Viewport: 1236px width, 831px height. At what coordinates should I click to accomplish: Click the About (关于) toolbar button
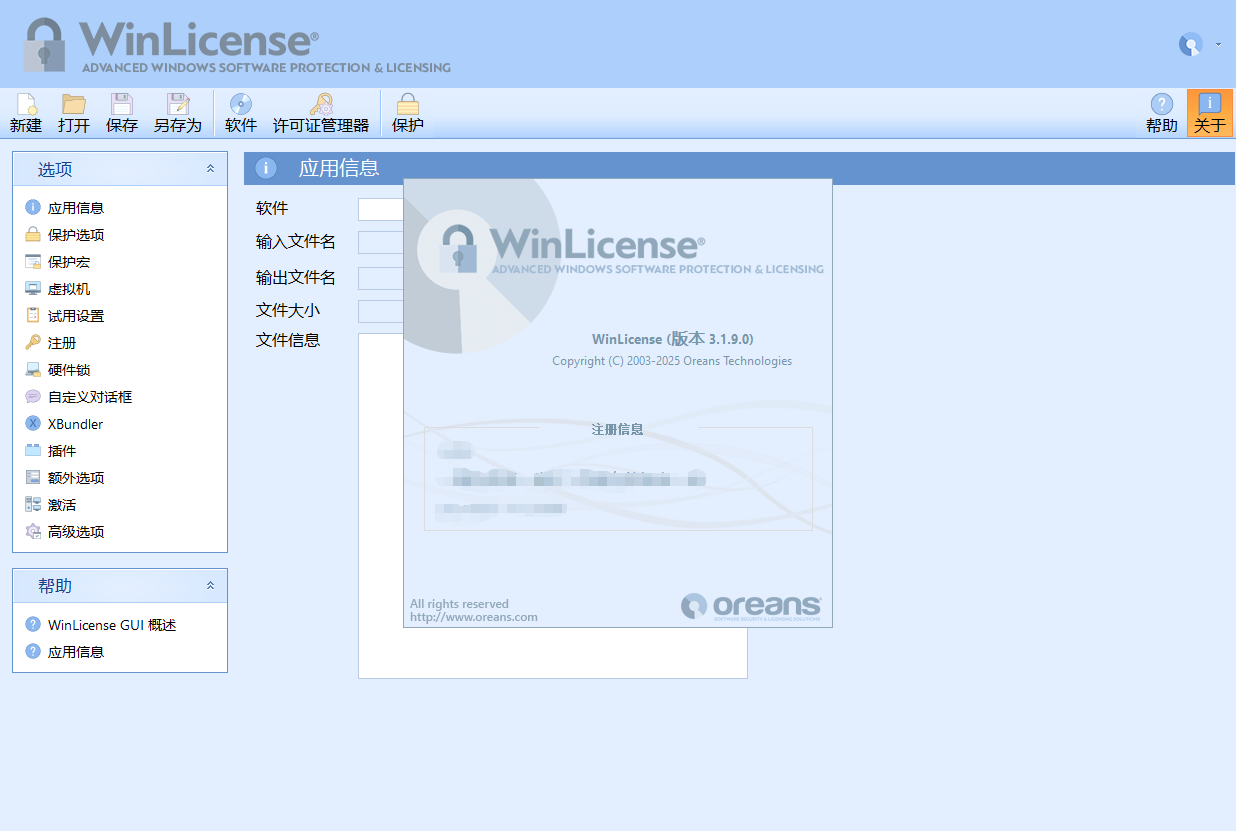pos(1210,113)
